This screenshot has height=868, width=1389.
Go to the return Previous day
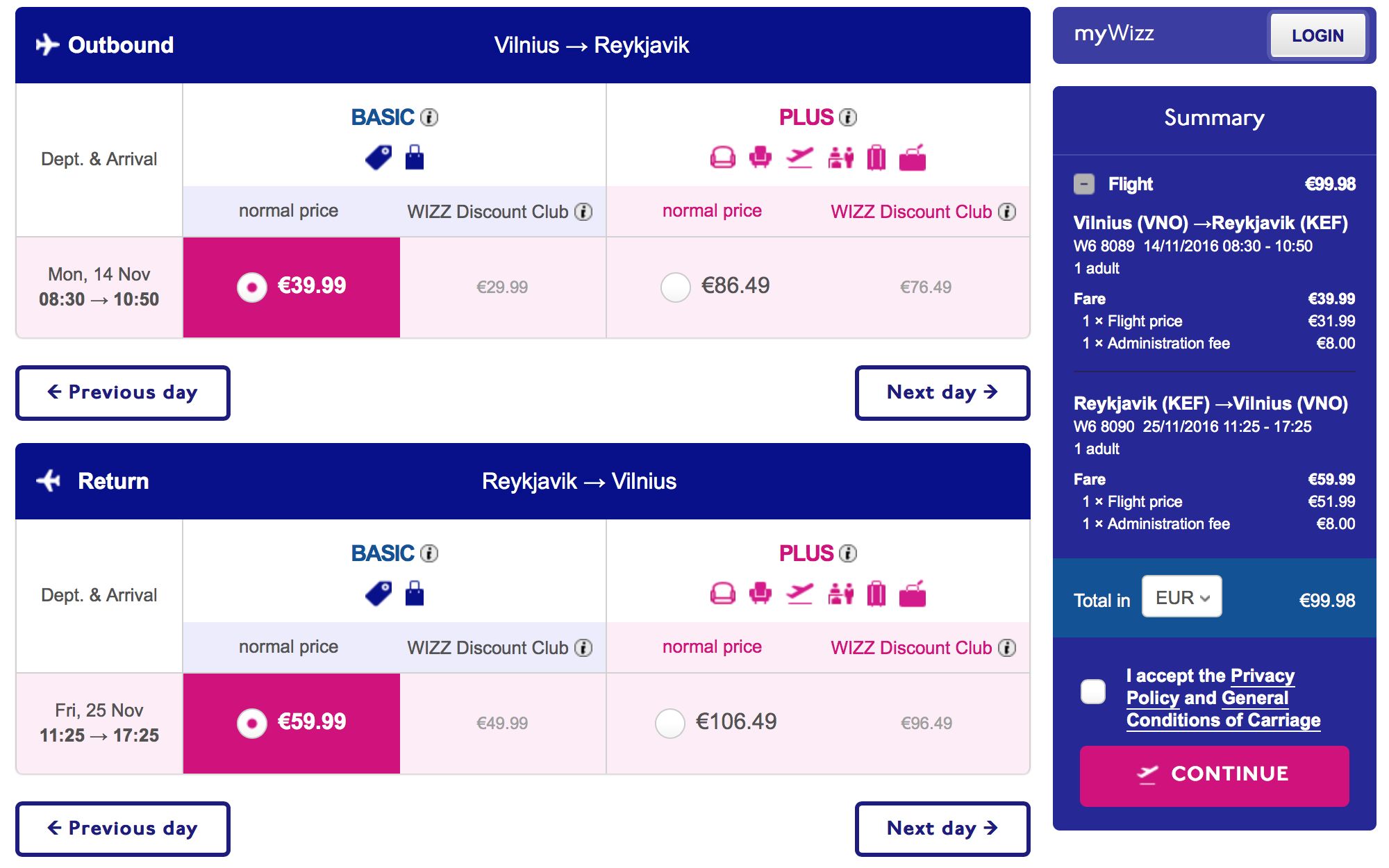pyautogui.click(x=123, y=828)
